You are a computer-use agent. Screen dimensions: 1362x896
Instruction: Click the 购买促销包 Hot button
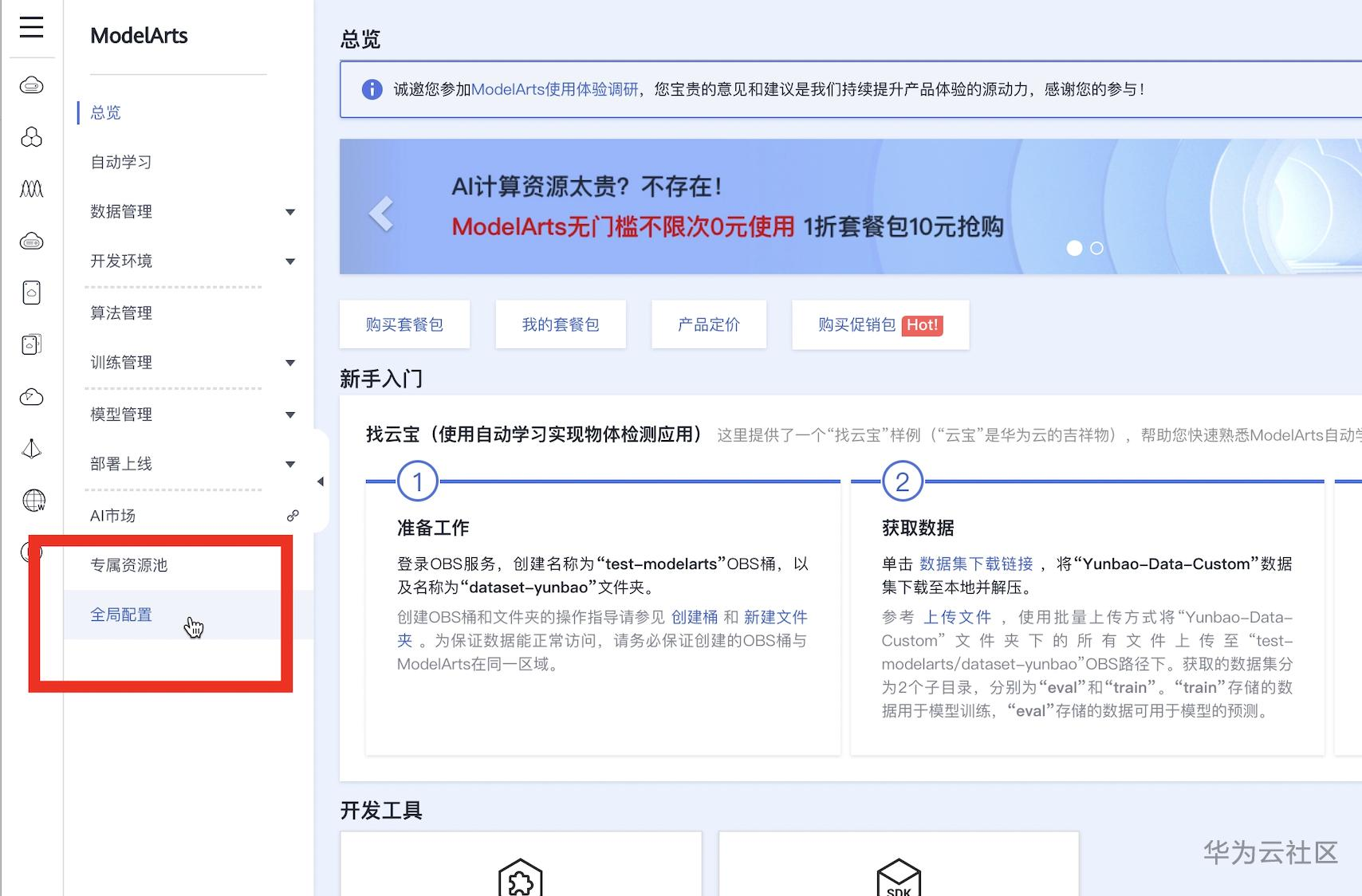tap(880, 324)
